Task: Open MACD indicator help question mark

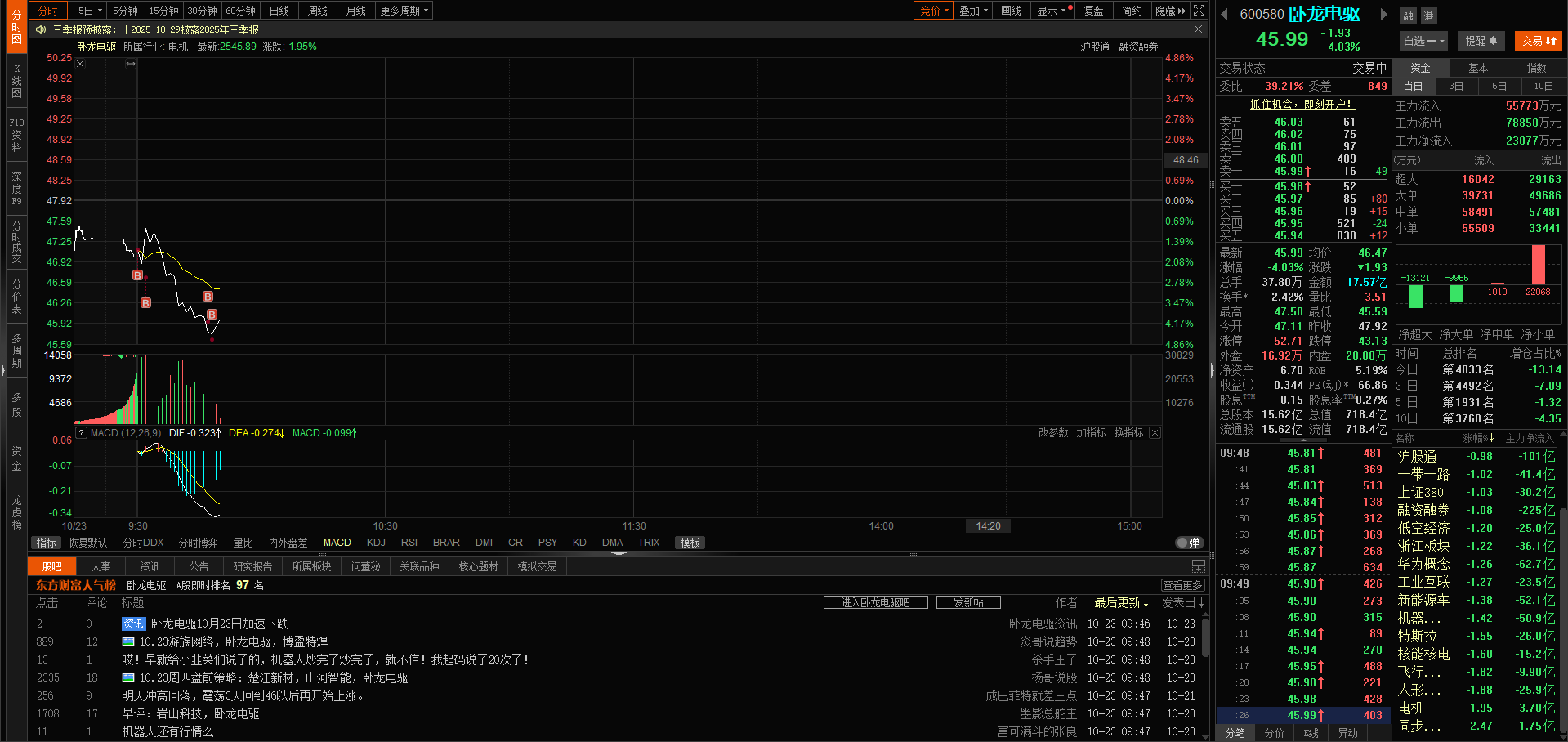Action: (x=82, y=433)
